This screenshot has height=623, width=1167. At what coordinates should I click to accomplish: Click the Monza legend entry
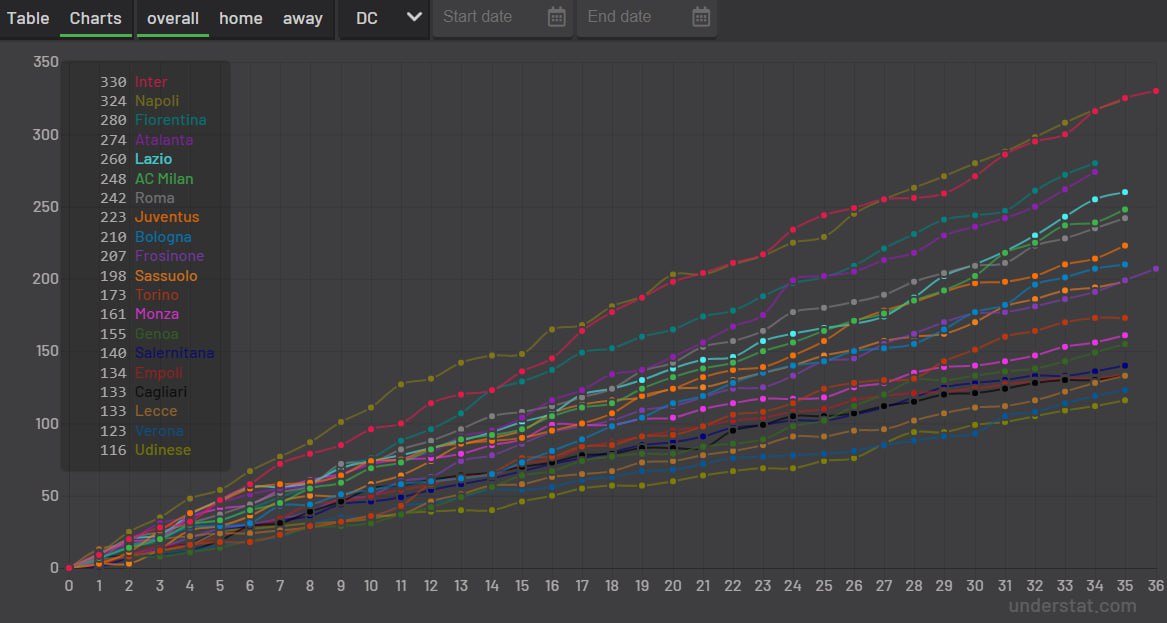pos(156,314)
